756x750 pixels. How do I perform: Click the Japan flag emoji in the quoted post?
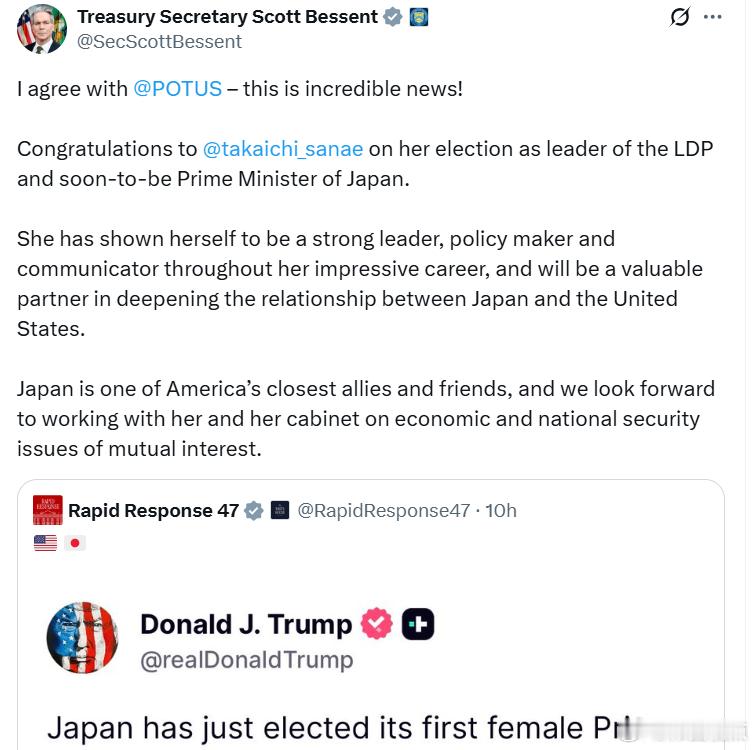point(75,543)
